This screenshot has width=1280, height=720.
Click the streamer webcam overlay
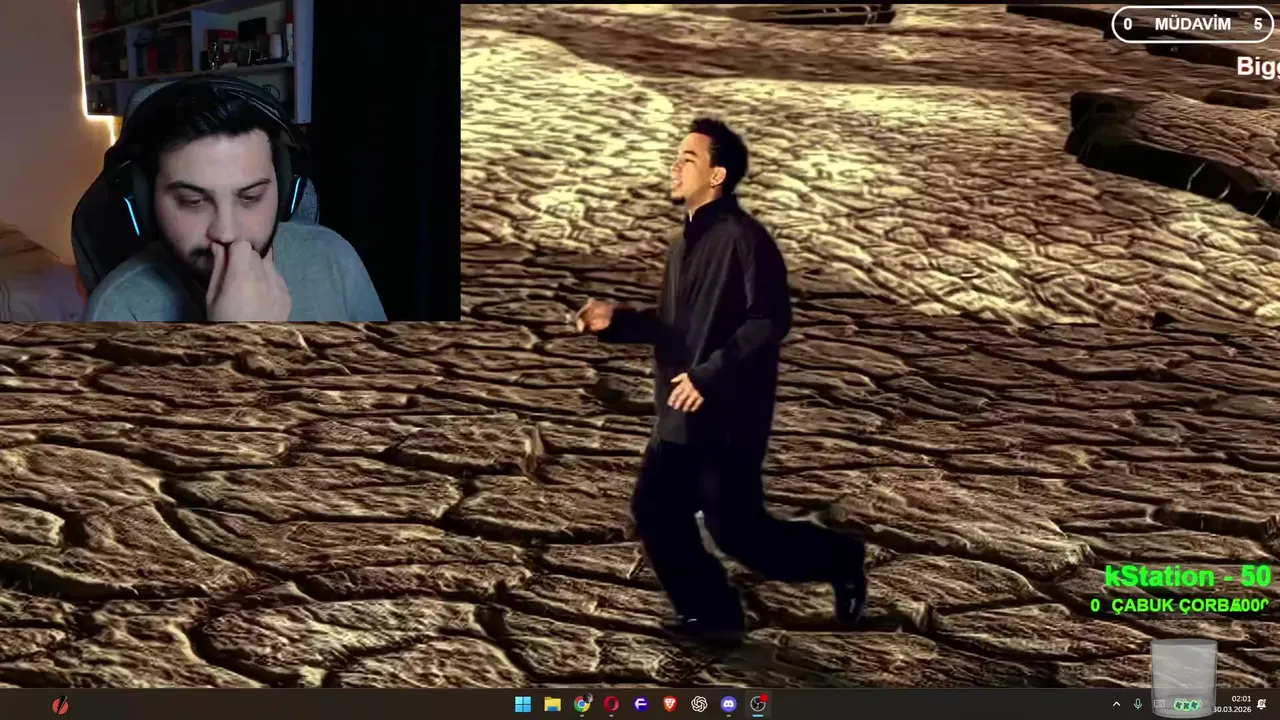(230, 161)
